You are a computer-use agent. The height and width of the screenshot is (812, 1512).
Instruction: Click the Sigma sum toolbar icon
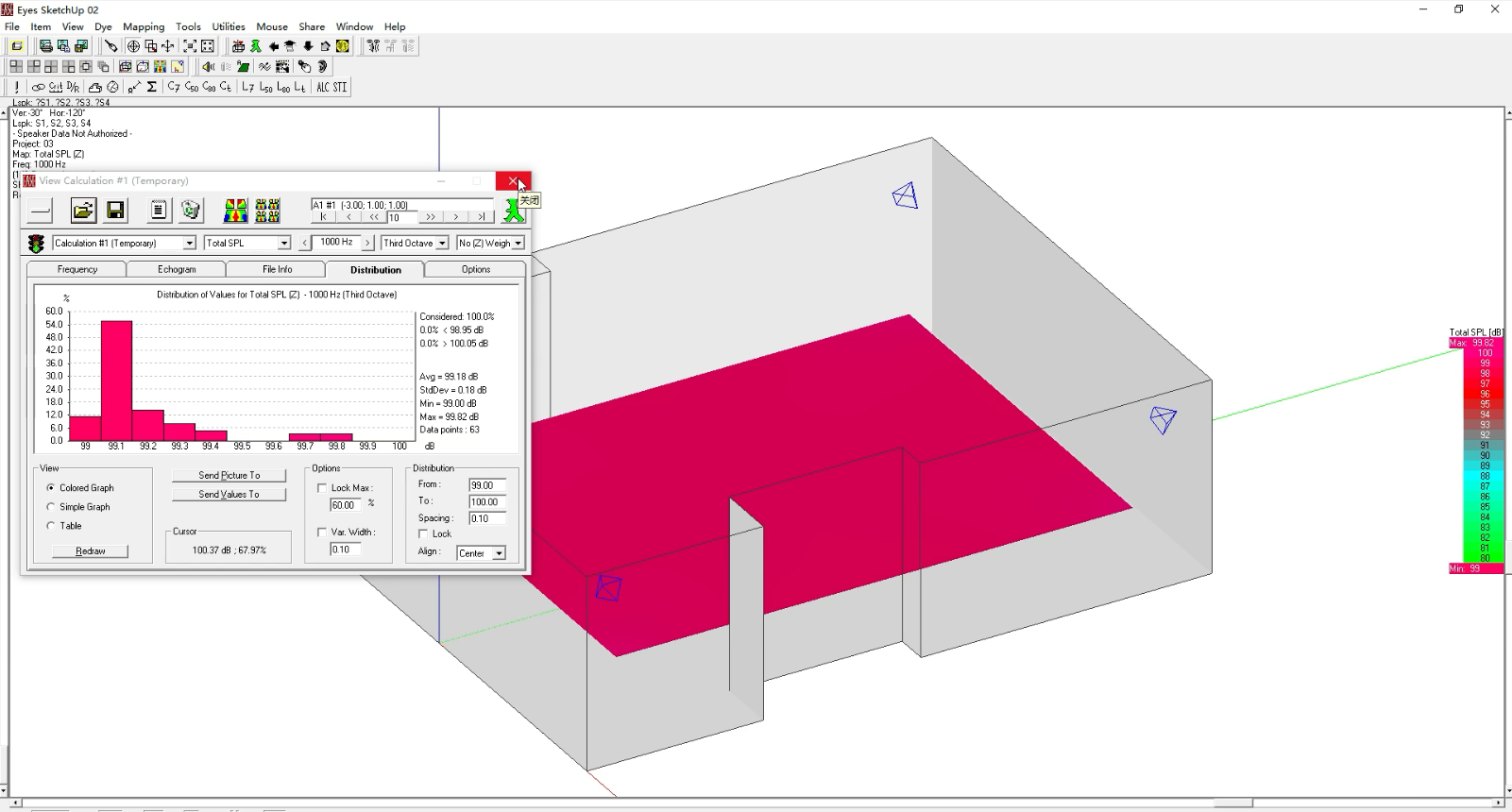(x=151, y=87)
